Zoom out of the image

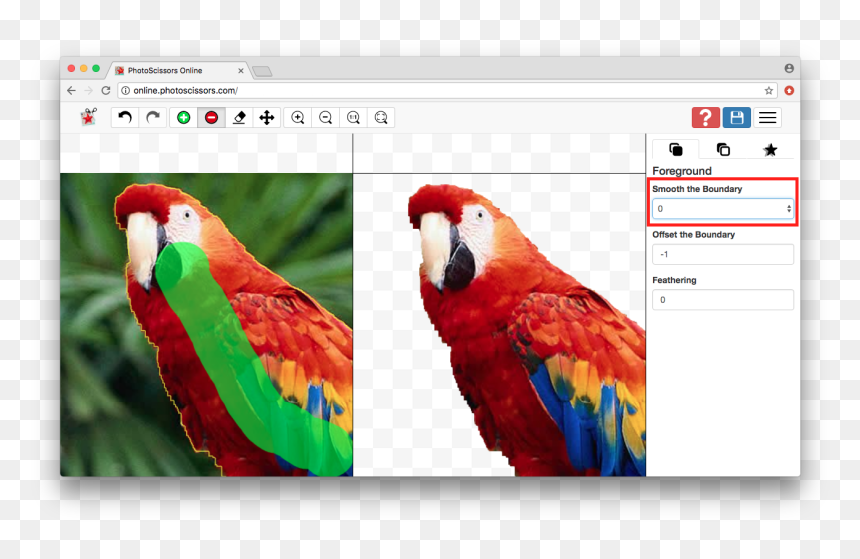pos(325,117)
